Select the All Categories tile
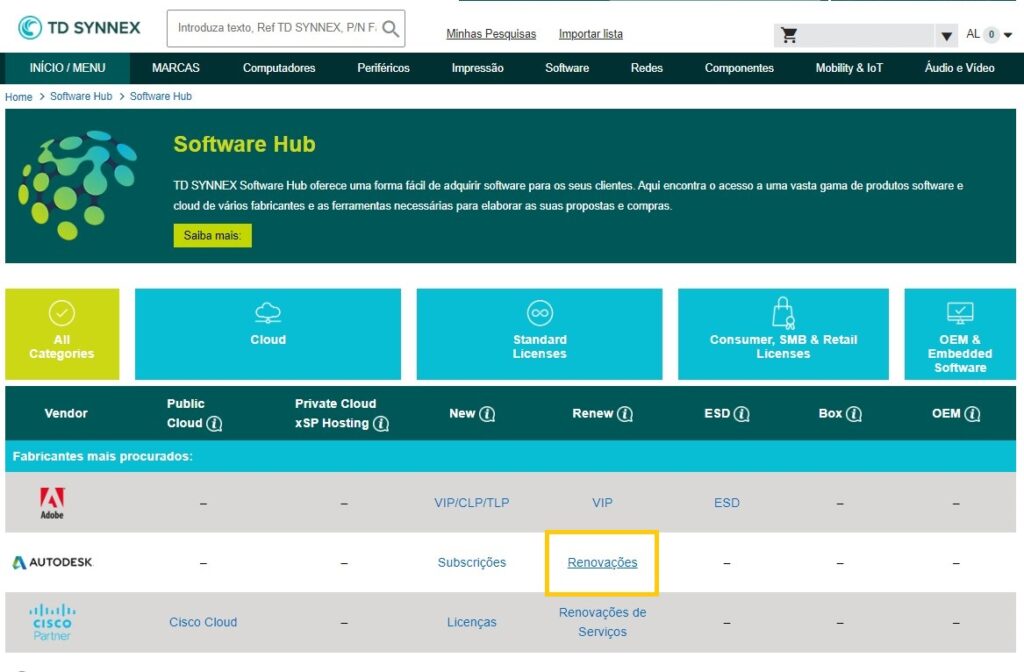Image resolution: width=1024 pixels, height=672 pixels. (x=62, y=334)
